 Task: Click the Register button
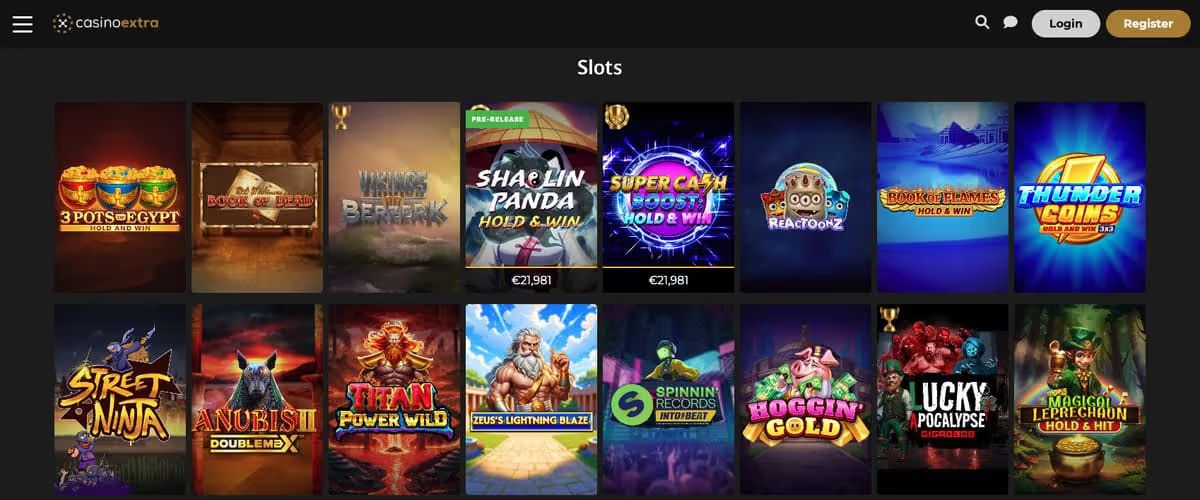[1148, 24]
